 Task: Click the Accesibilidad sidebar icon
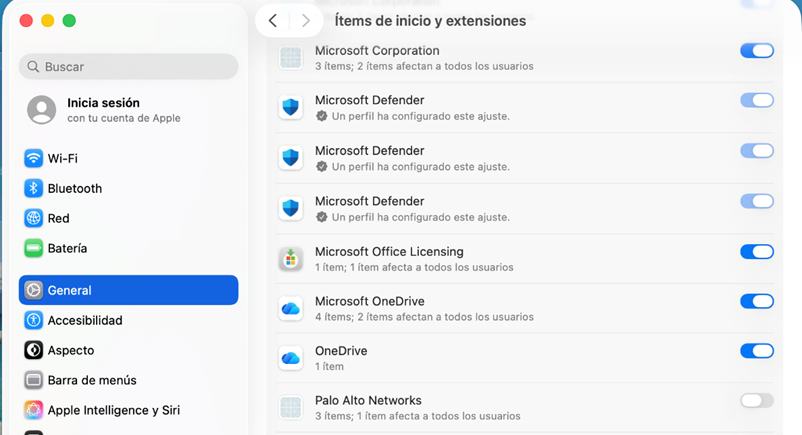34,320
